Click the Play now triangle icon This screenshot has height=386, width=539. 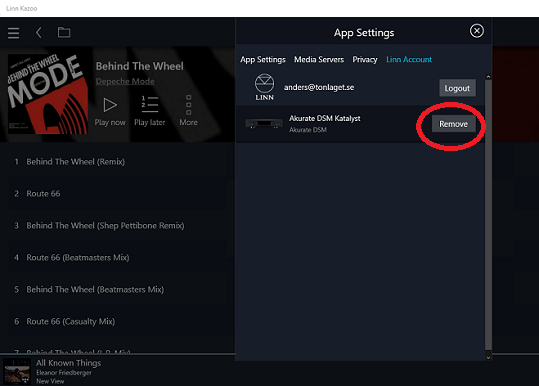(x=110, y=105)
